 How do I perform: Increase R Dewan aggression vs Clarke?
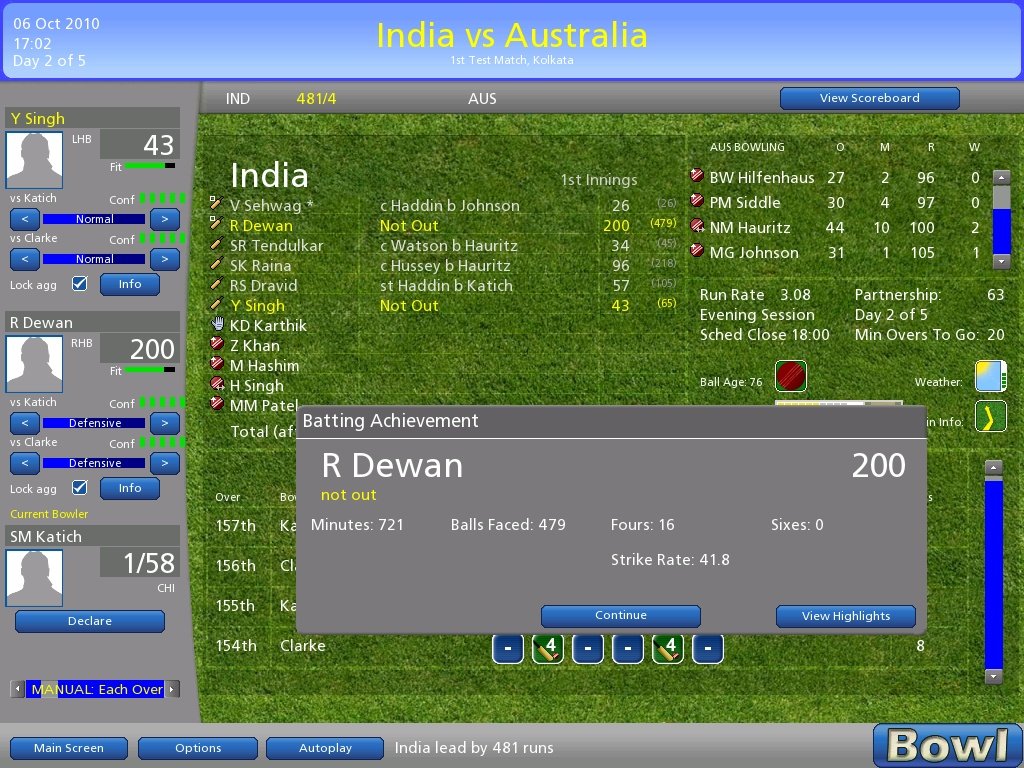point(165,463)
